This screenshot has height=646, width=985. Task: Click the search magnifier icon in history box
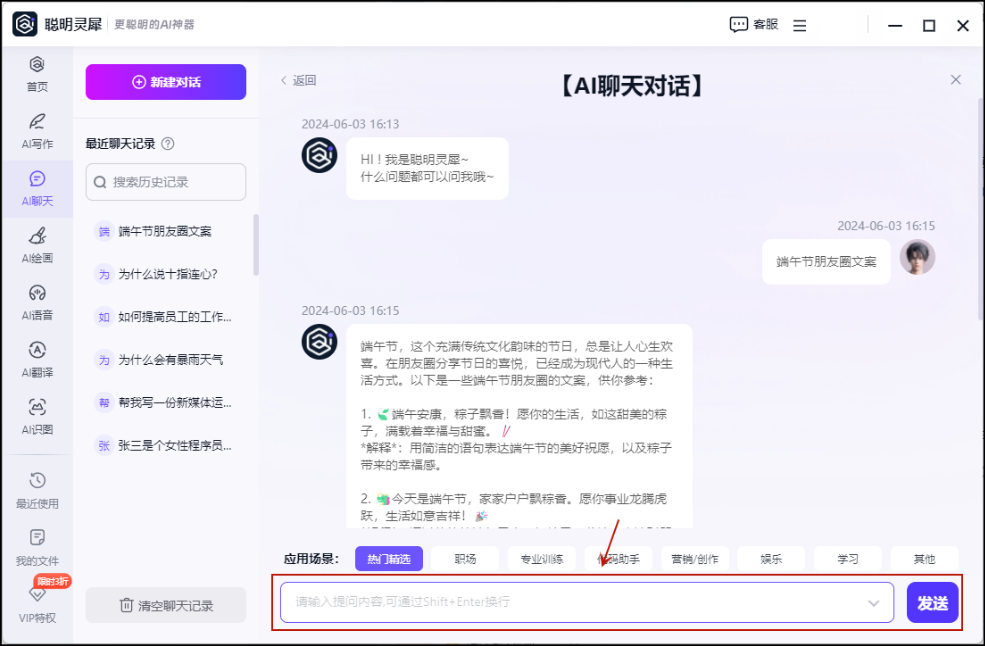99,182
